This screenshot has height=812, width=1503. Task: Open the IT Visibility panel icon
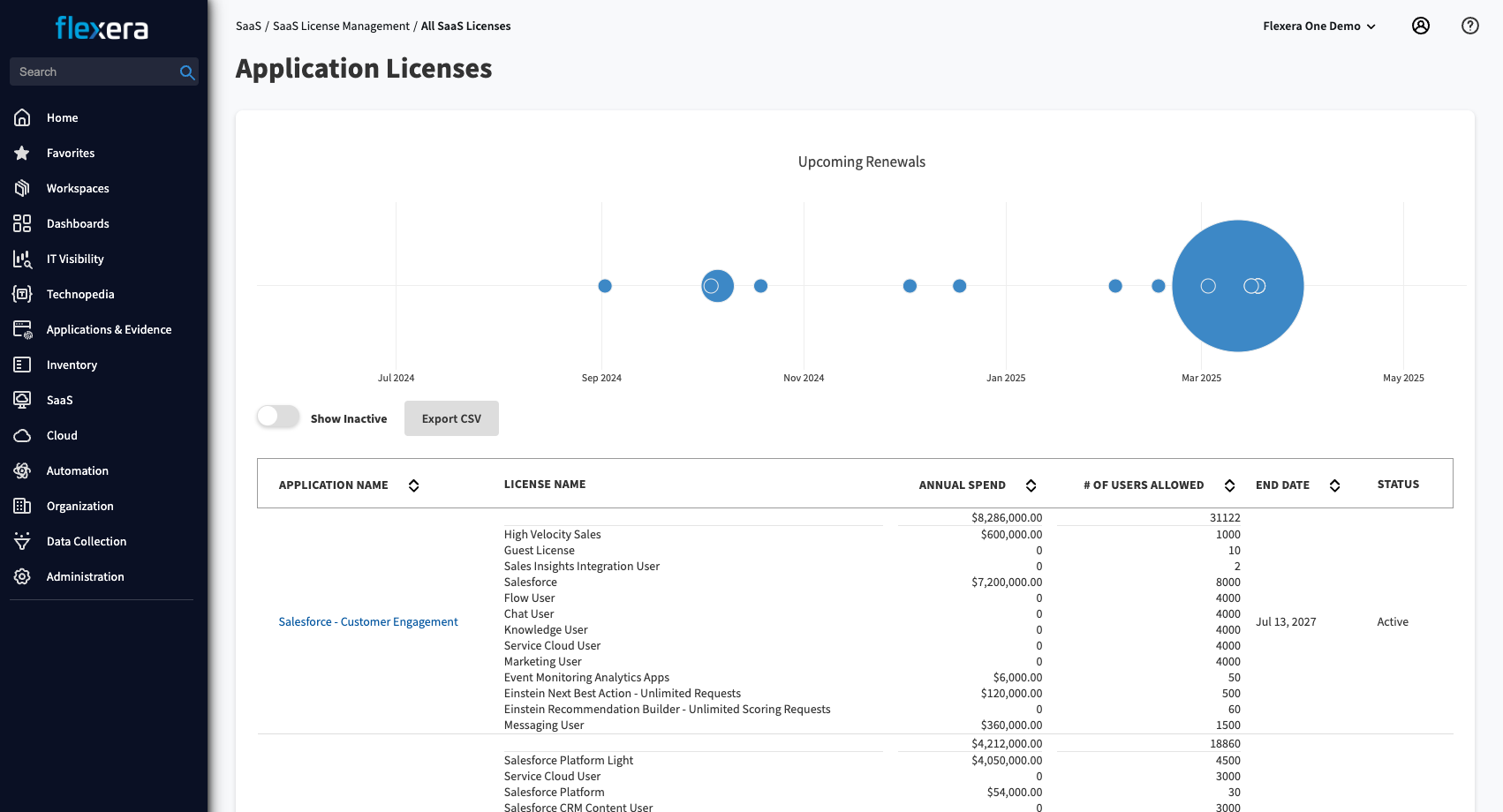(22, 259)
